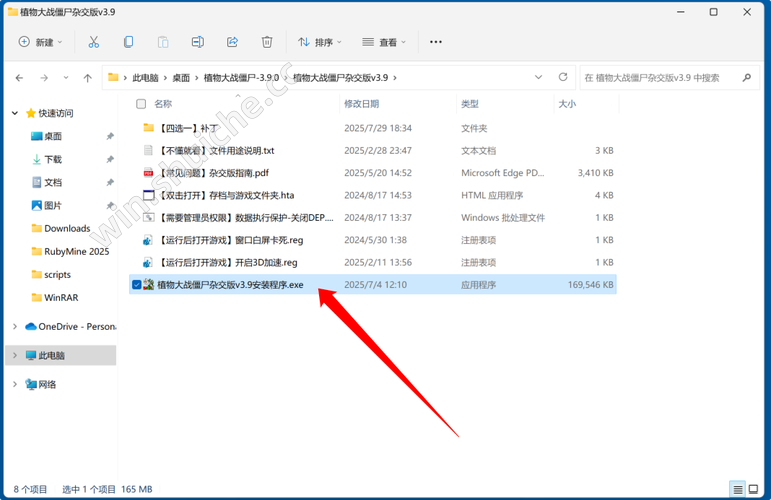Select 【常见问题】杂交版指南.pdf file name
Image resolution: width=771 pixels, height=500 pixels.
[x=213, y=173]
